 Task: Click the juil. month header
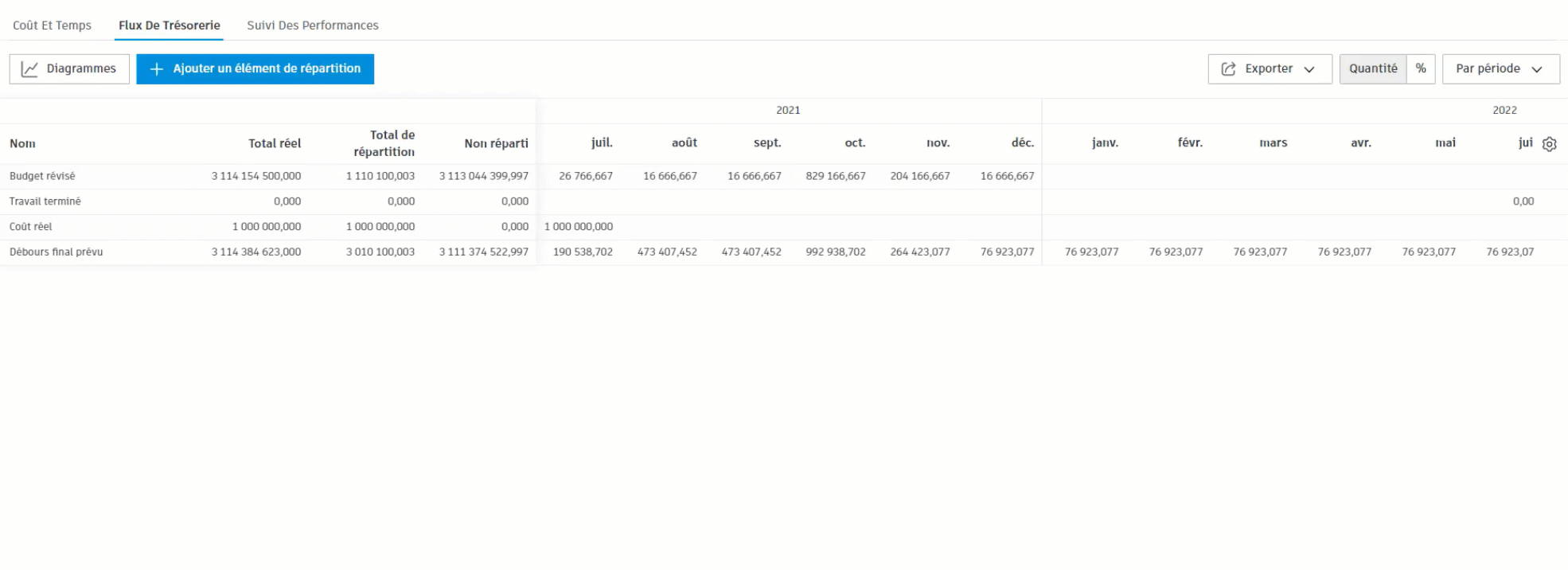[x=602, y=142]
